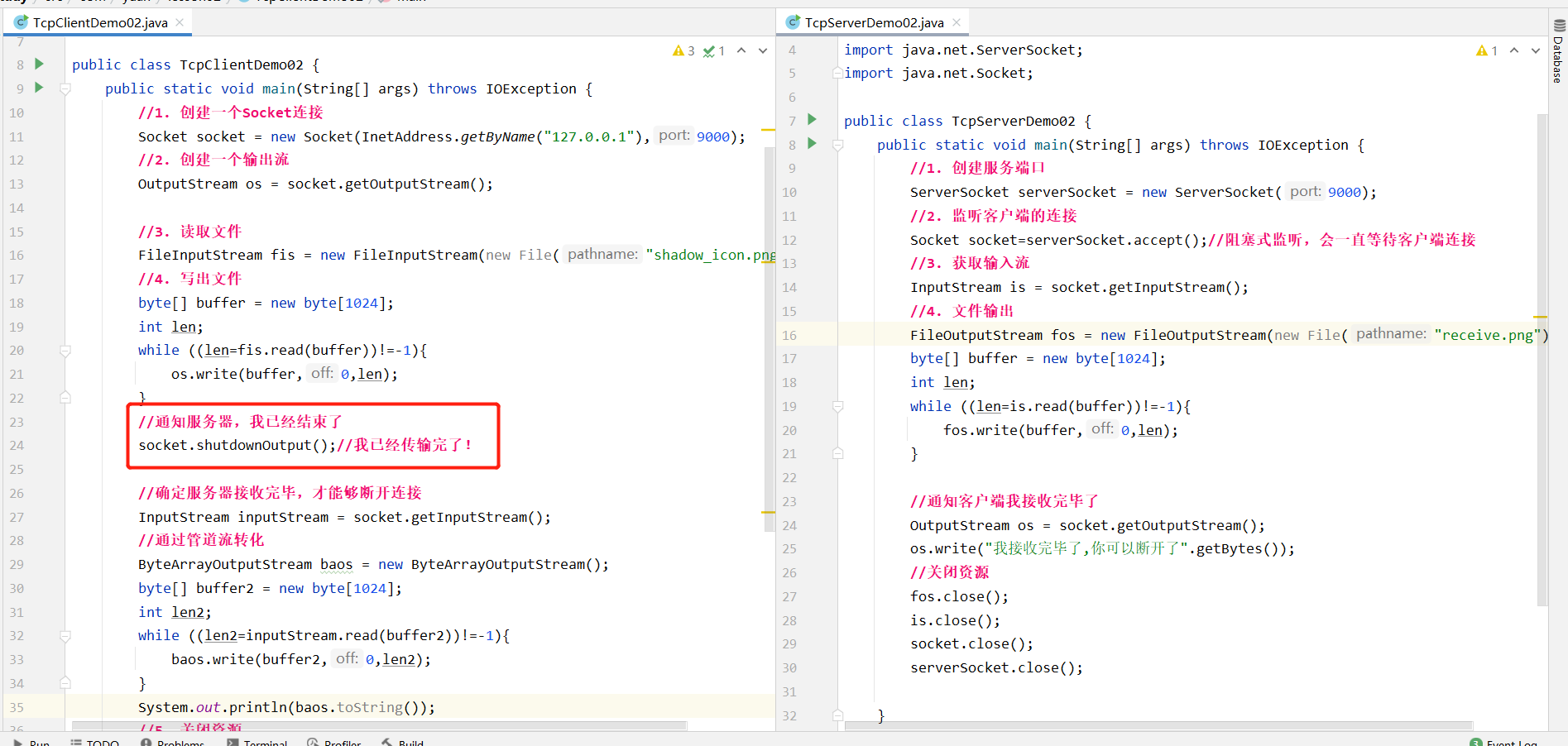The image size is (1568, 746).
Task: Open the Run tool window
Action: click(x=31, y=742)
